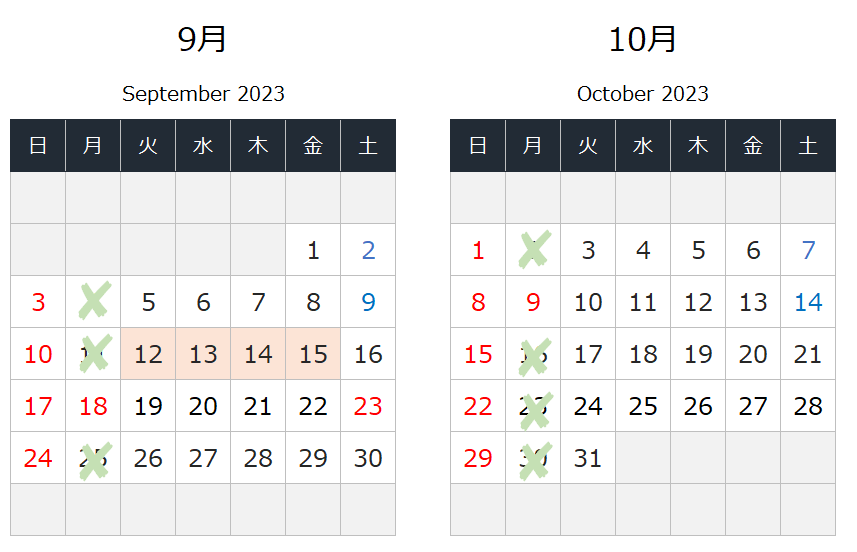The width and height of the screenshot is (857, 552).
Task: Select highlighted September 12 cell
Action: pyautogui.click(x=148, y=354)
